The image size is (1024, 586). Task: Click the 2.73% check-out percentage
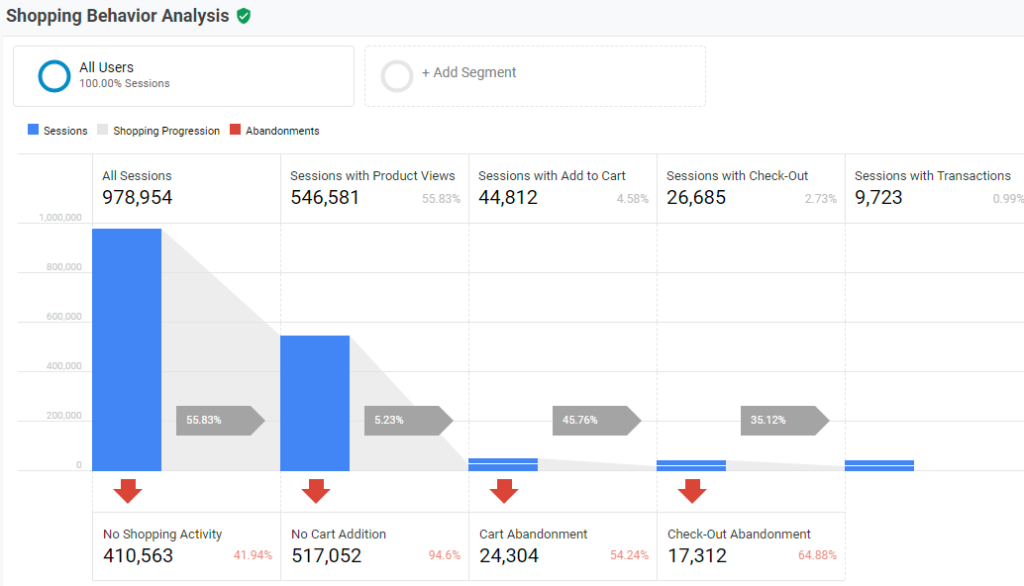[820, 199]
